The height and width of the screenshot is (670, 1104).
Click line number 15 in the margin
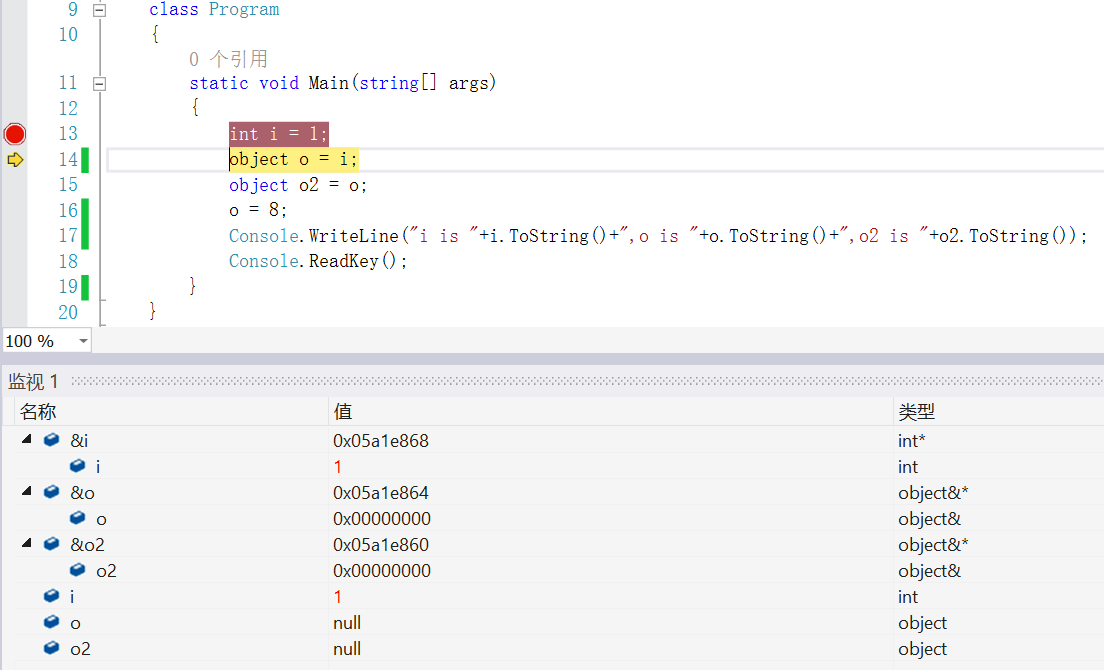tap(68, 185)
